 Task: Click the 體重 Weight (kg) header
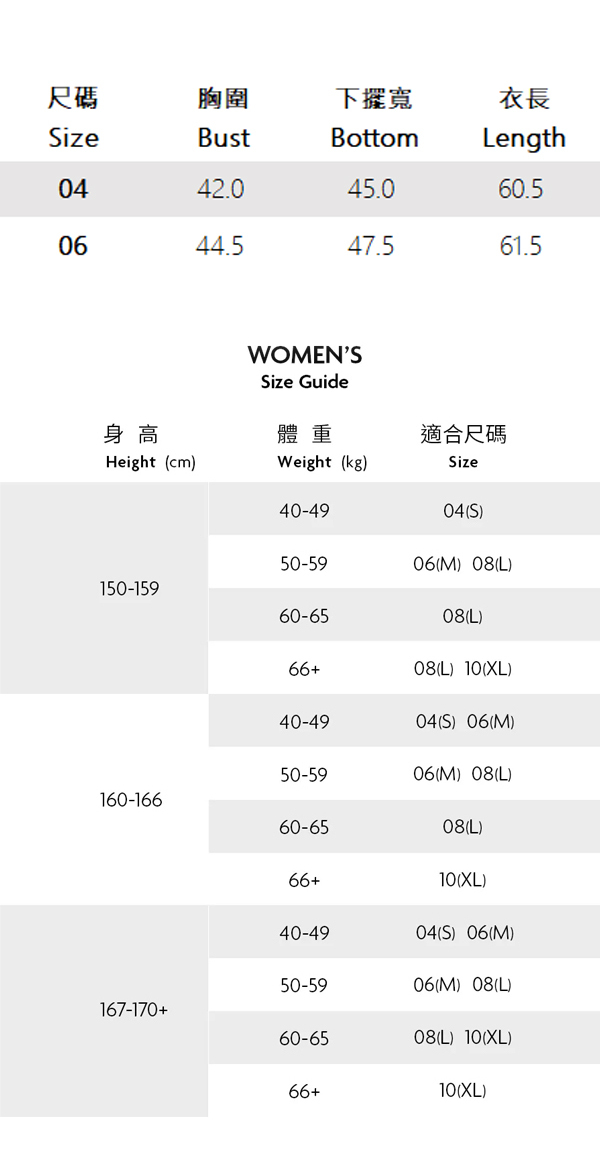coord(321,446)
